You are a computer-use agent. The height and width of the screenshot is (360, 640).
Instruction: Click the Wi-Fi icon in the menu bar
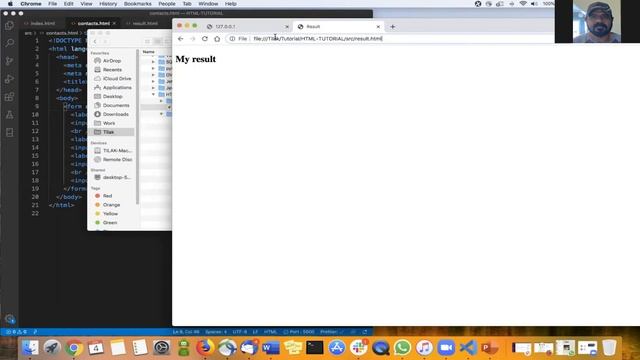(523, 4)
